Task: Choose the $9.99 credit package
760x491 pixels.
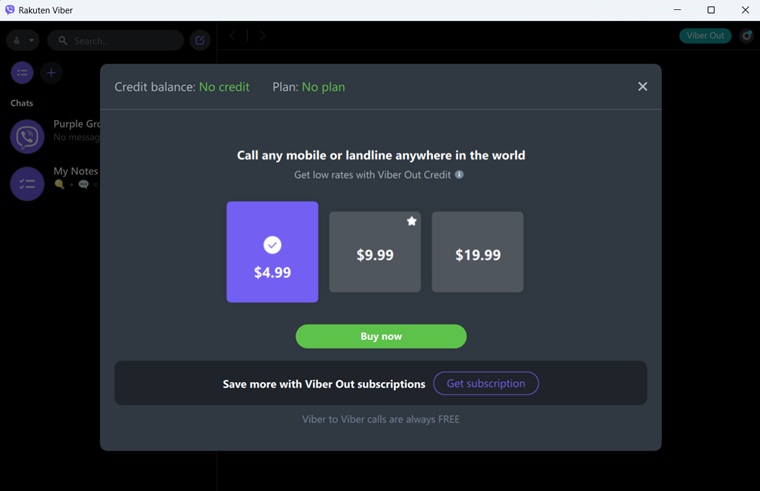Action: 375,252
